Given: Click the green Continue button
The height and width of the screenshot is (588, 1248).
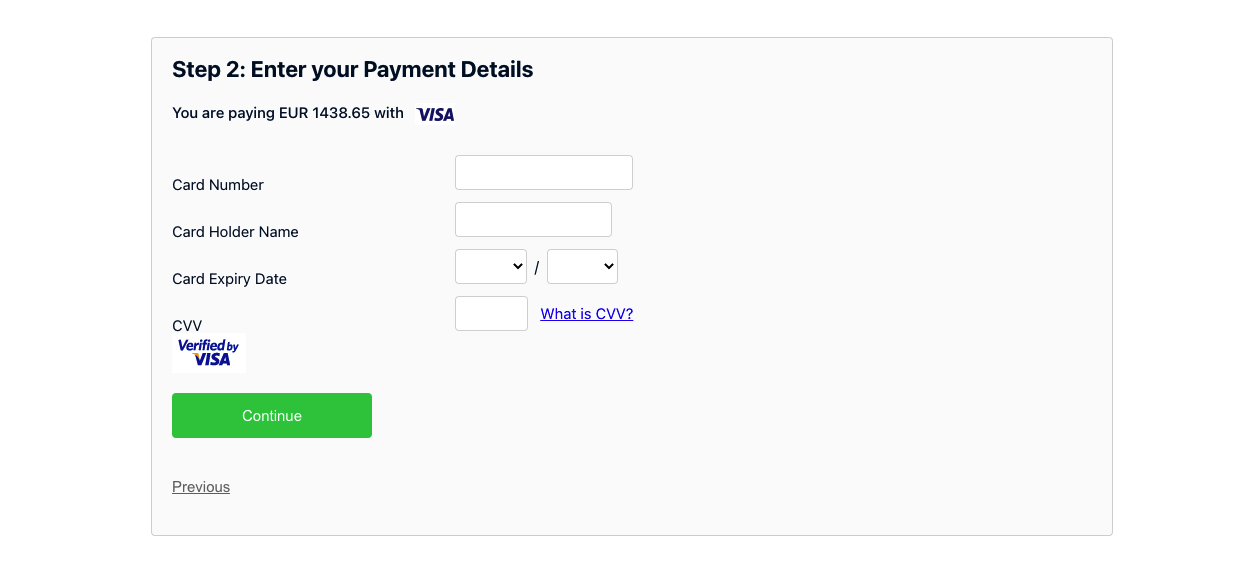Looking at the screenshot, I should coord(272,415).
